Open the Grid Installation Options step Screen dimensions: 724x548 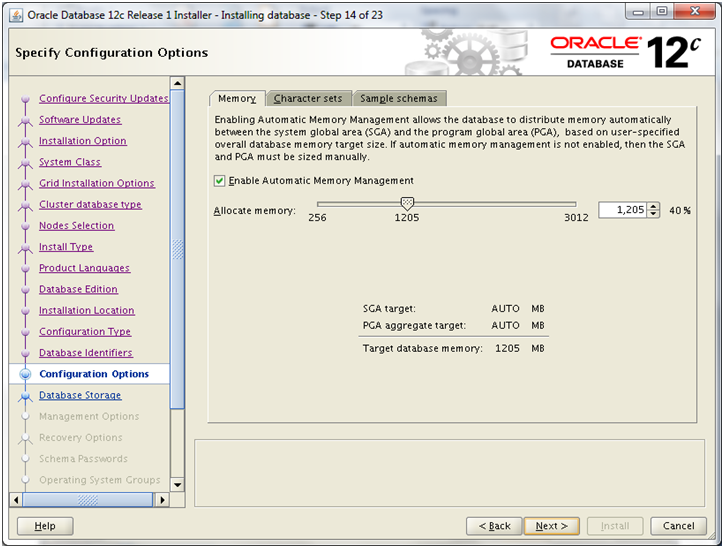97,183
